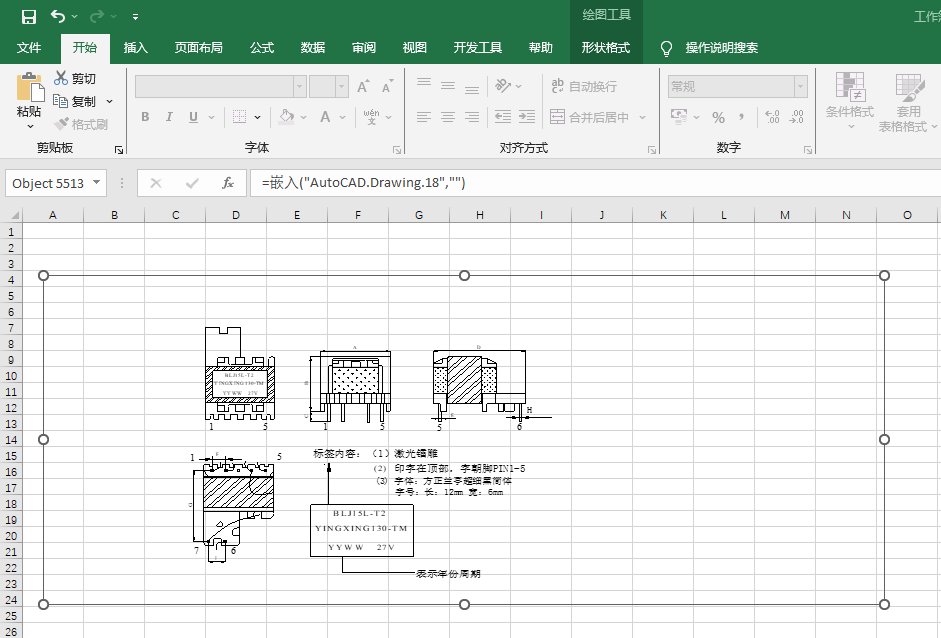941x638 pixels.
Task: Open the font size dropdown
Action: coord(341,86)
